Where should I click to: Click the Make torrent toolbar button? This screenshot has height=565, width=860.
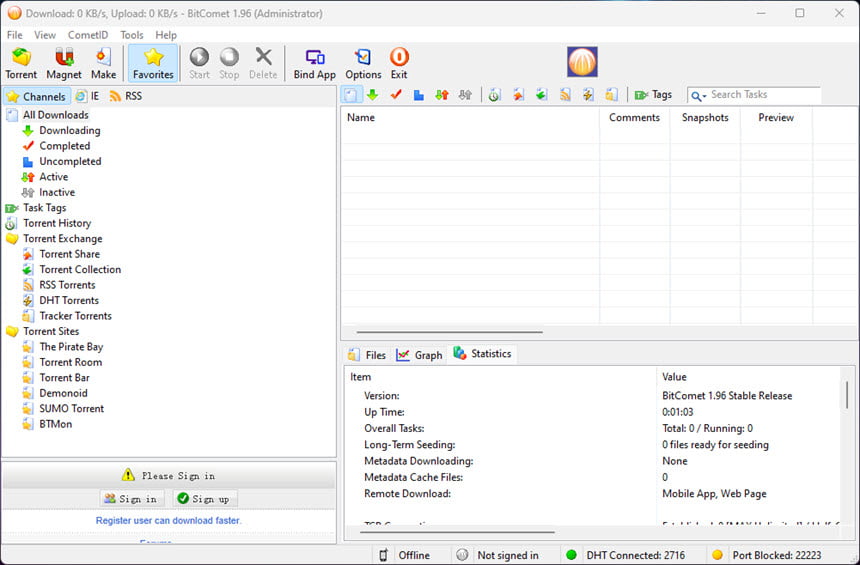103,64
